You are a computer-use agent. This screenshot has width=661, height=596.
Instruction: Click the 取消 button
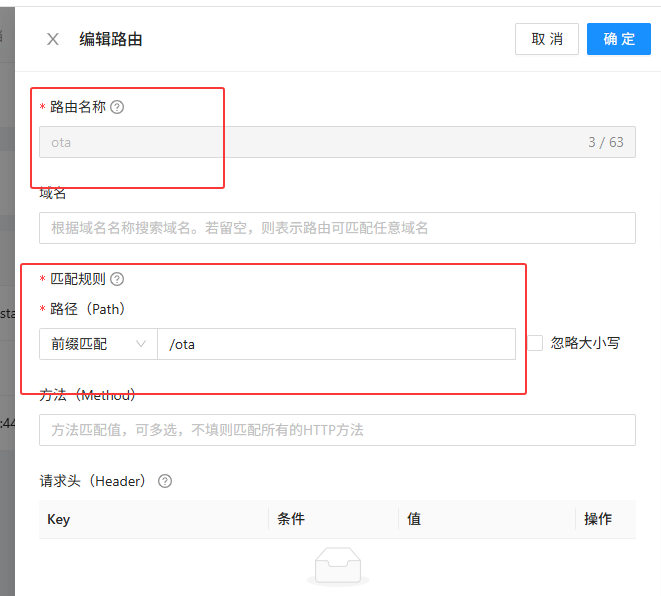pyautogui.click(x=547, y=39)
